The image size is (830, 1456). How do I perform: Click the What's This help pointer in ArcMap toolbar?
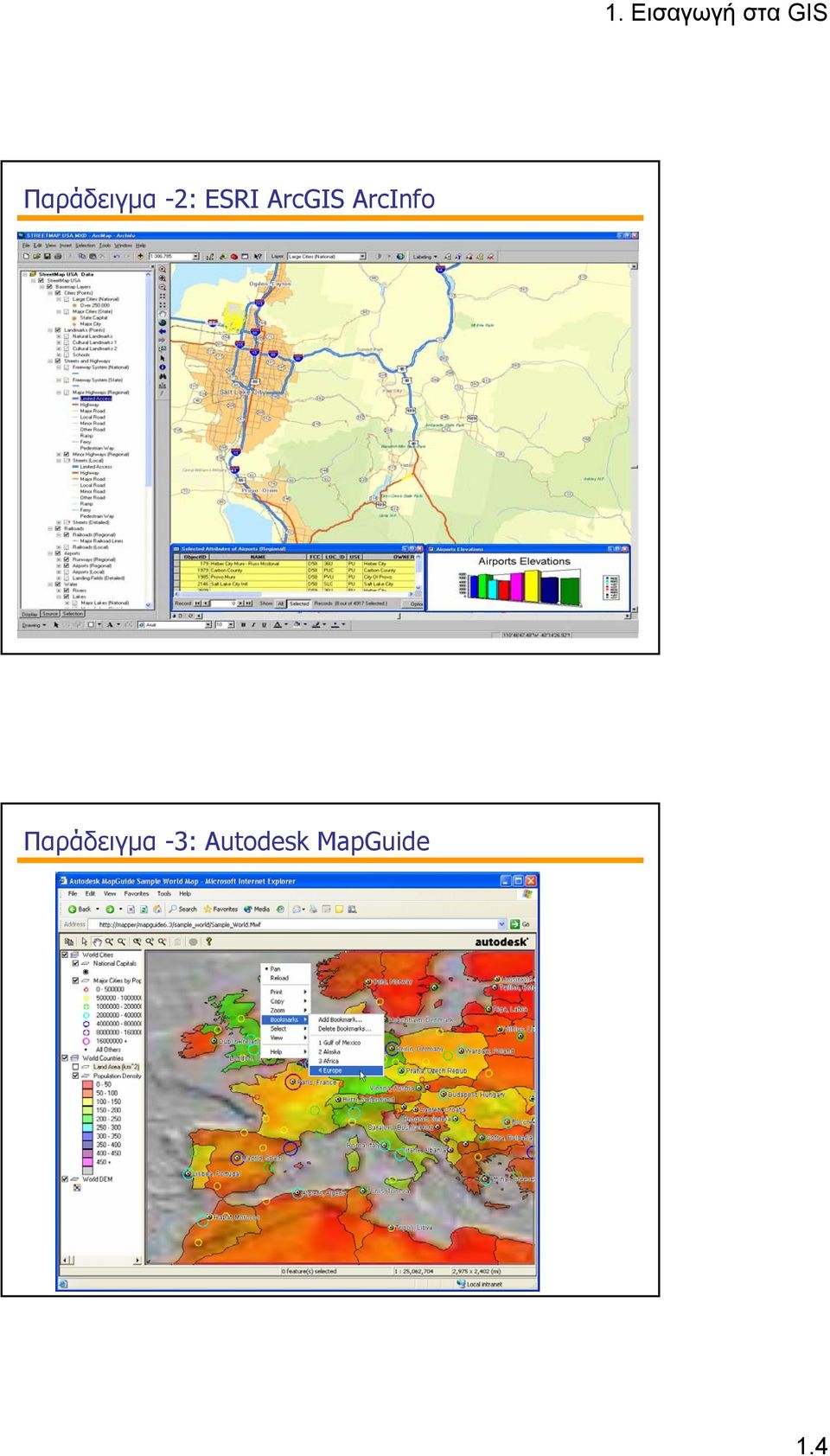(x=258, y=256)
